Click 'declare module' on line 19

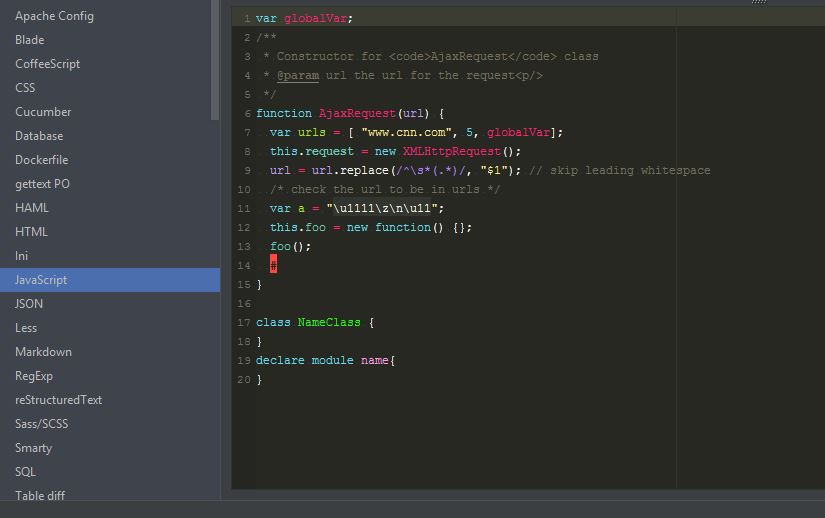(305, 360)
